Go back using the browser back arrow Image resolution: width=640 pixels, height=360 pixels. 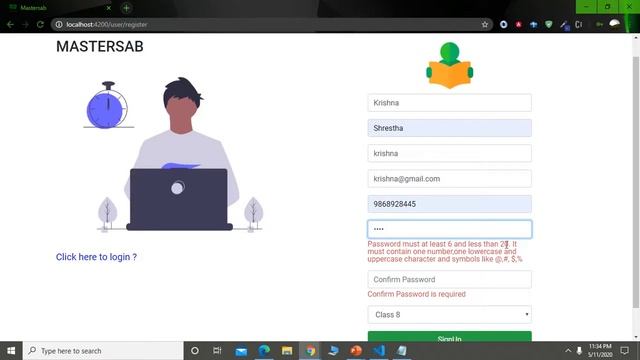coord(10,24)
